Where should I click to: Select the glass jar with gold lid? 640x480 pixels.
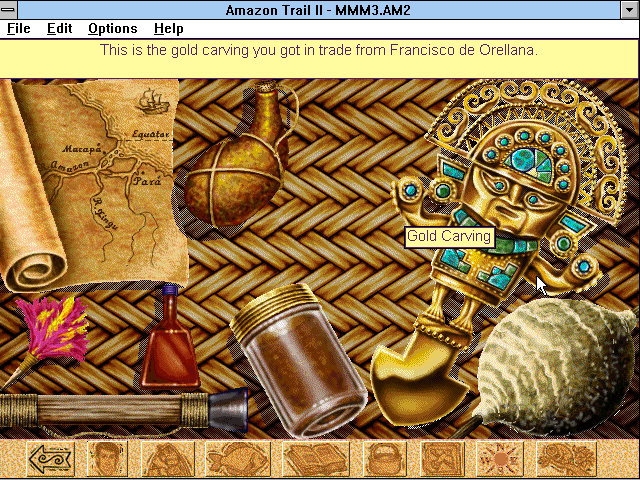coord(298,361)
